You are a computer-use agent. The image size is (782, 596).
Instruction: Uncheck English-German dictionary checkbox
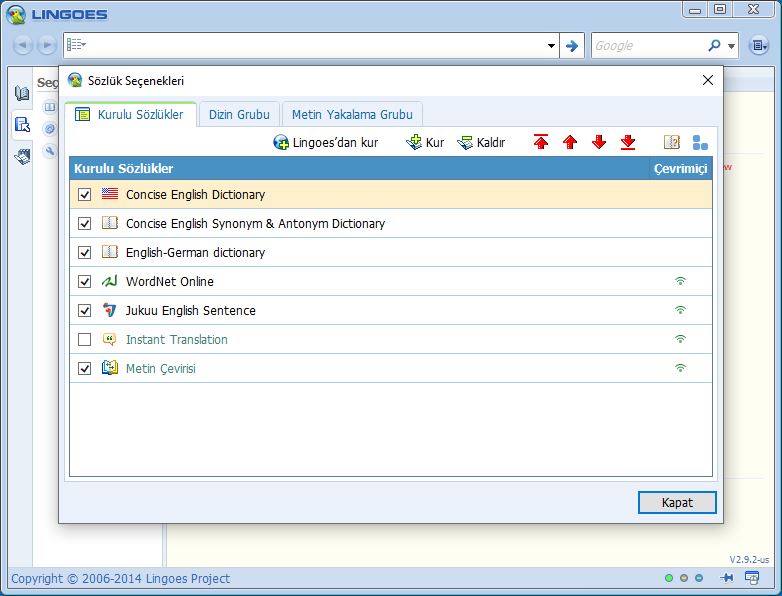click(x=85, y=252)
